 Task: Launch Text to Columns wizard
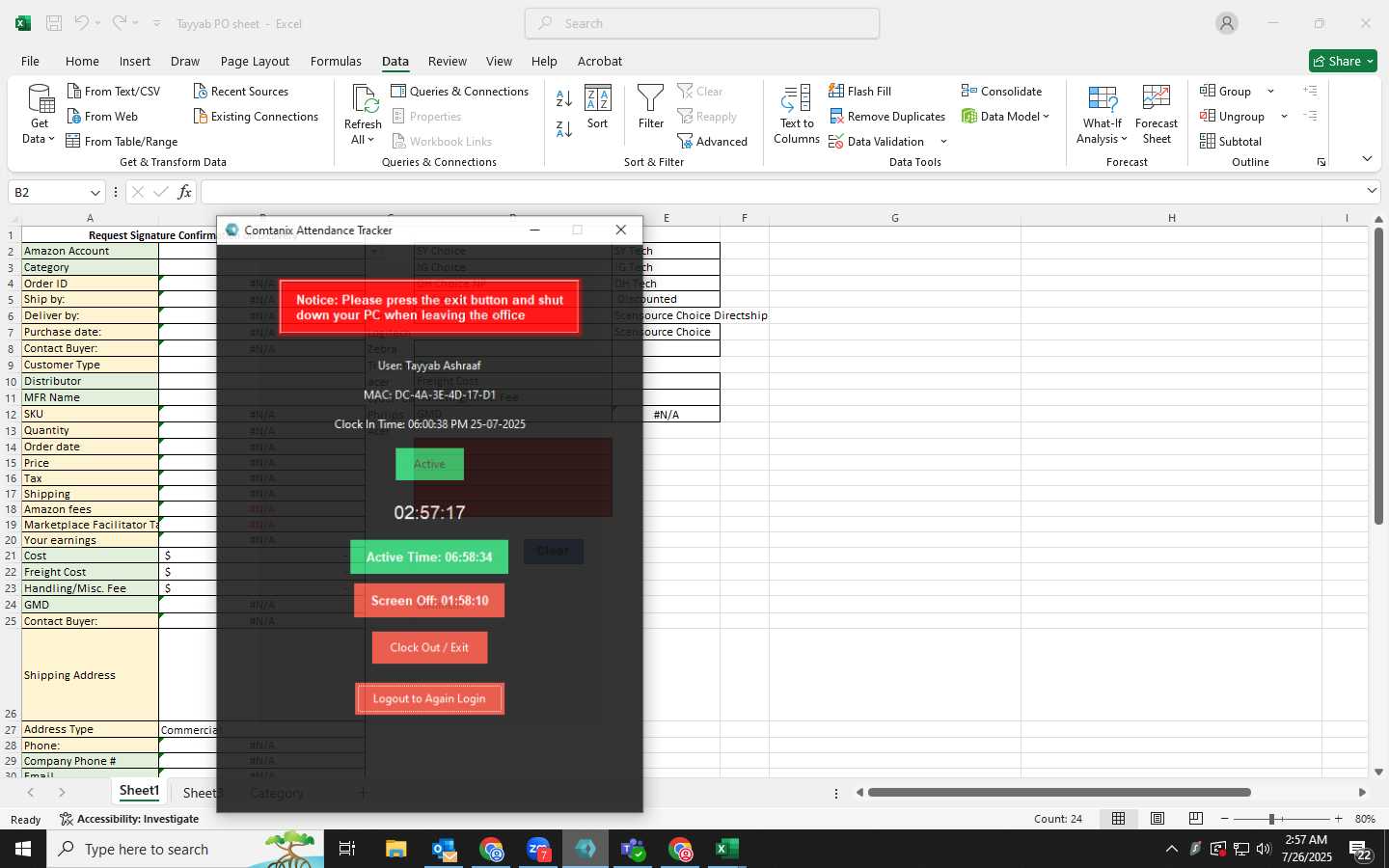coord(797,115)
